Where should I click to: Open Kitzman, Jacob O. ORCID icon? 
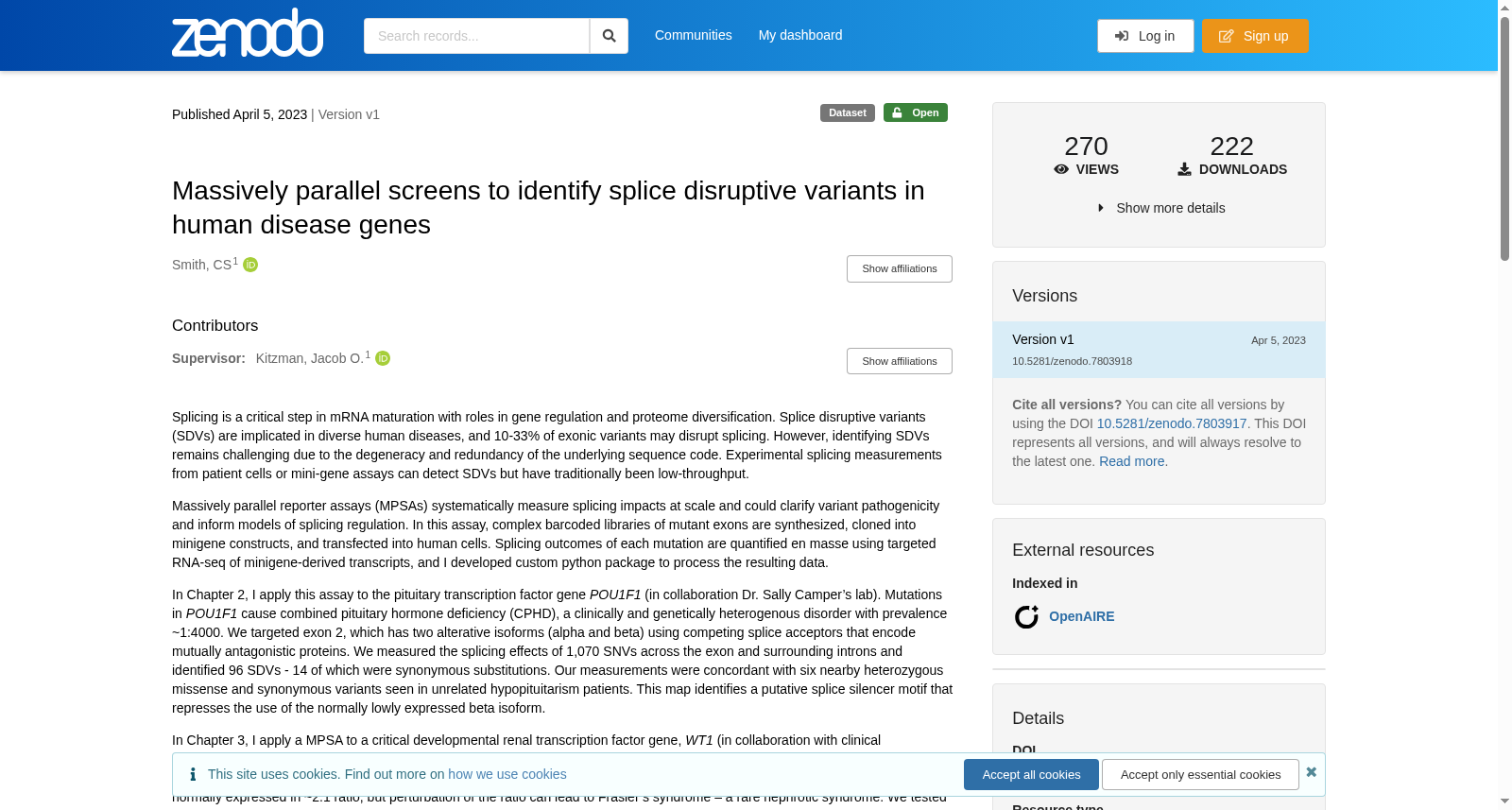[x=383, y=358]
